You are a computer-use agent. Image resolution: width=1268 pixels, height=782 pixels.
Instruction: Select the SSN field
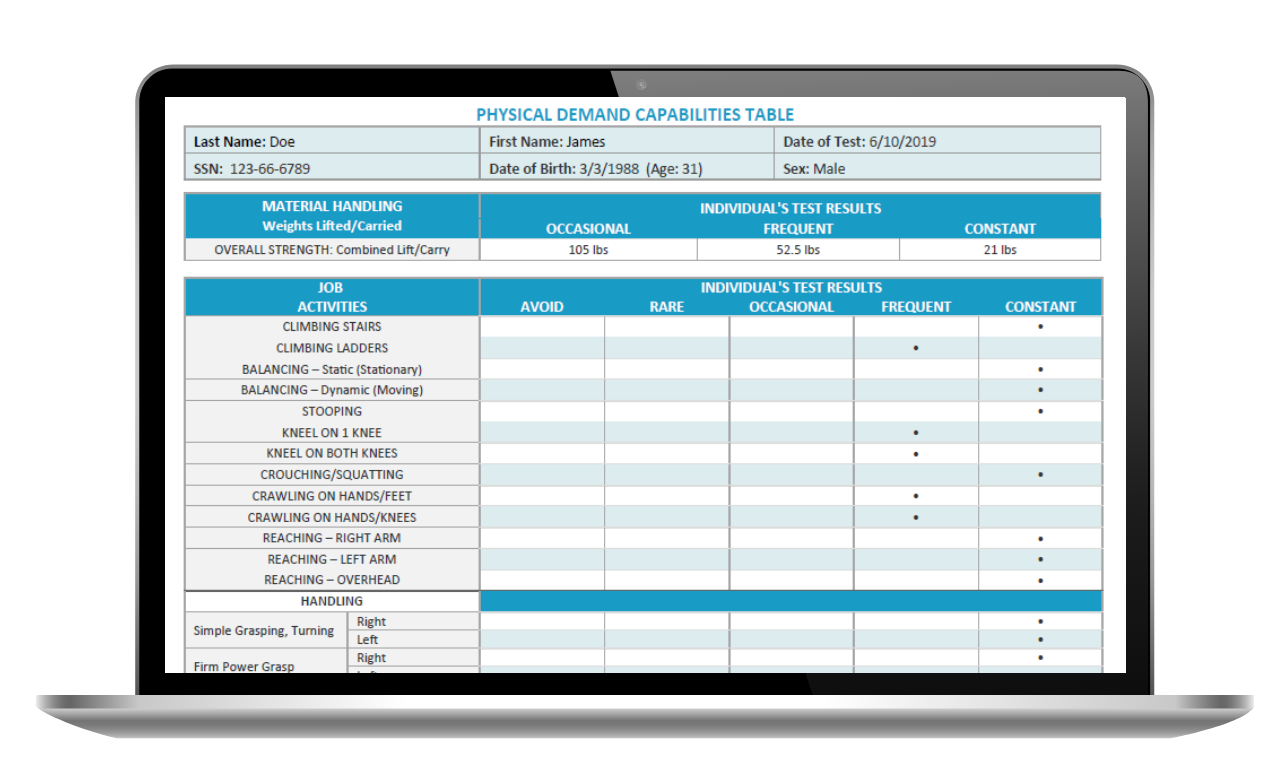click(x=331, y=169)
